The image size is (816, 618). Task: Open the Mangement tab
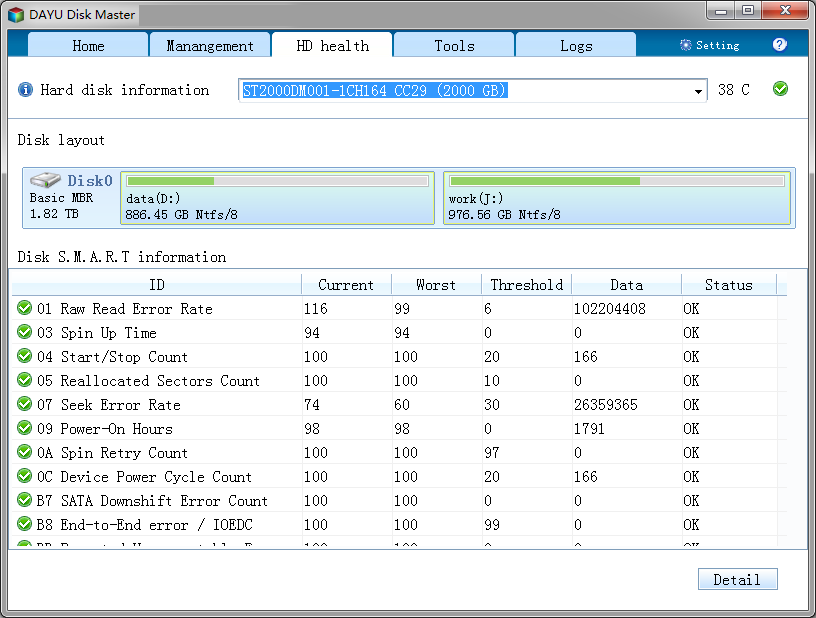tap(210, 46)
